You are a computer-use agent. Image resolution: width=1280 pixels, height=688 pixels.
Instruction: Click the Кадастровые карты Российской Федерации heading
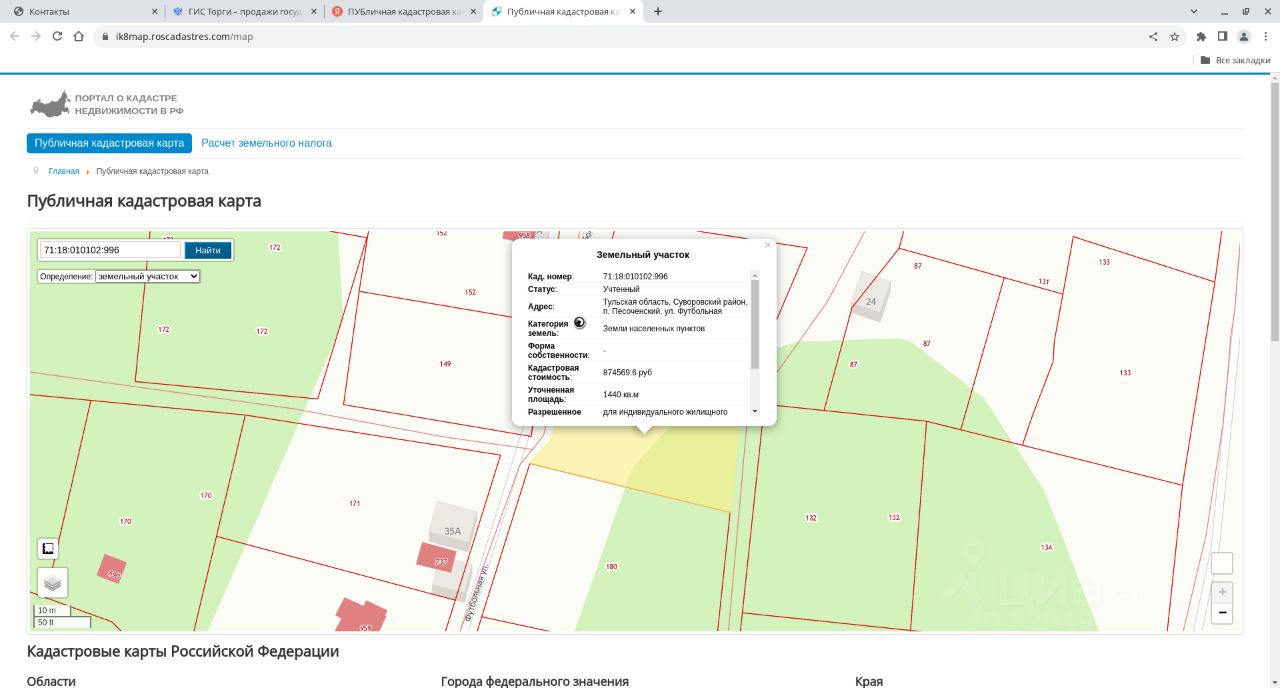(x=183, y=652)
